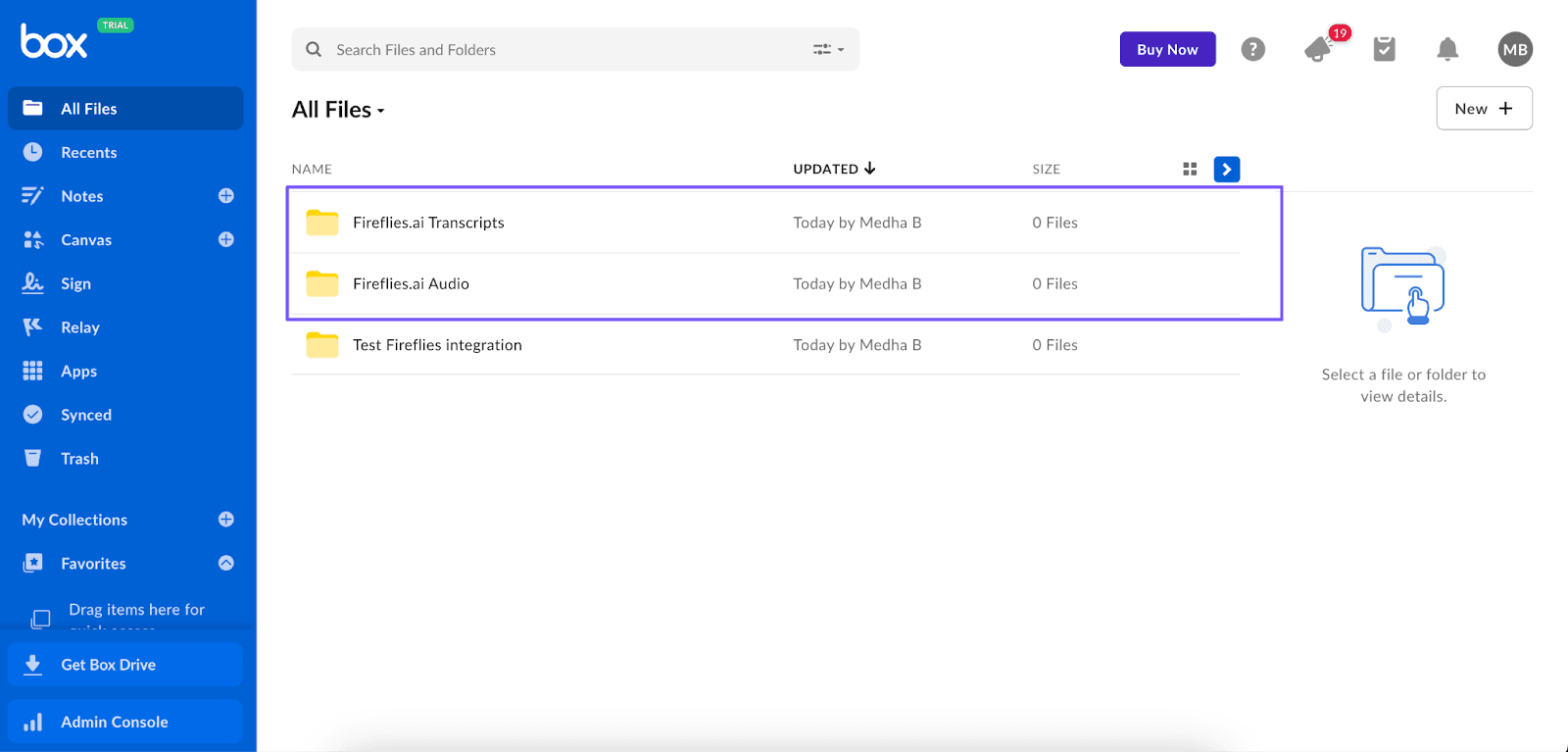Viewport: 1568px width, 752px height.
Task: Open MB account avatar menu
Action: point(1515,49)
